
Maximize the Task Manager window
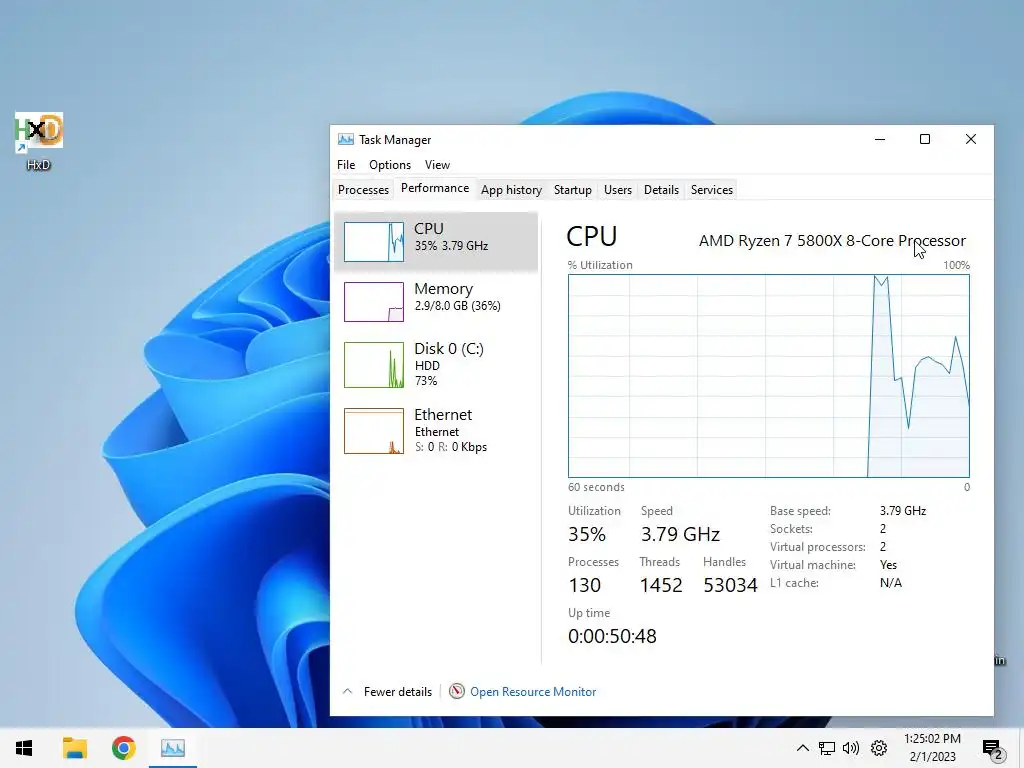(925, 139)
